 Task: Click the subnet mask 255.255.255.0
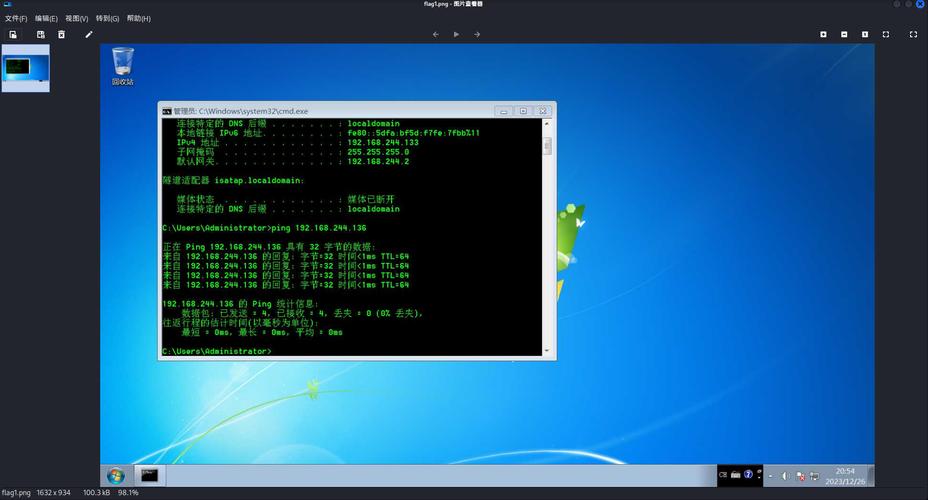click(378, 152)
